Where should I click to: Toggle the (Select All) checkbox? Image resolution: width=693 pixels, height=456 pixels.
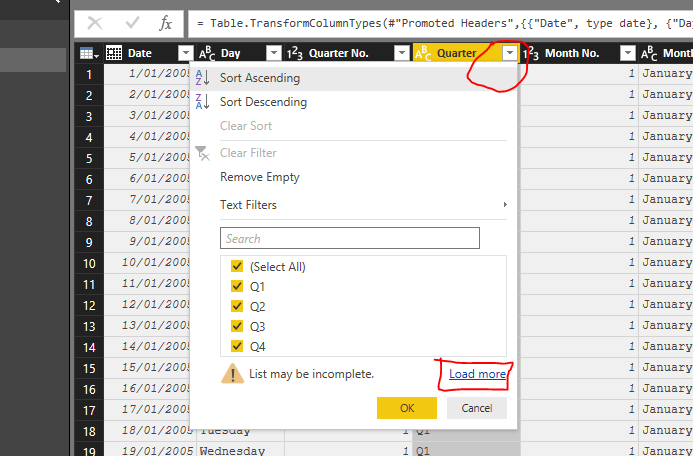point(237,266)
